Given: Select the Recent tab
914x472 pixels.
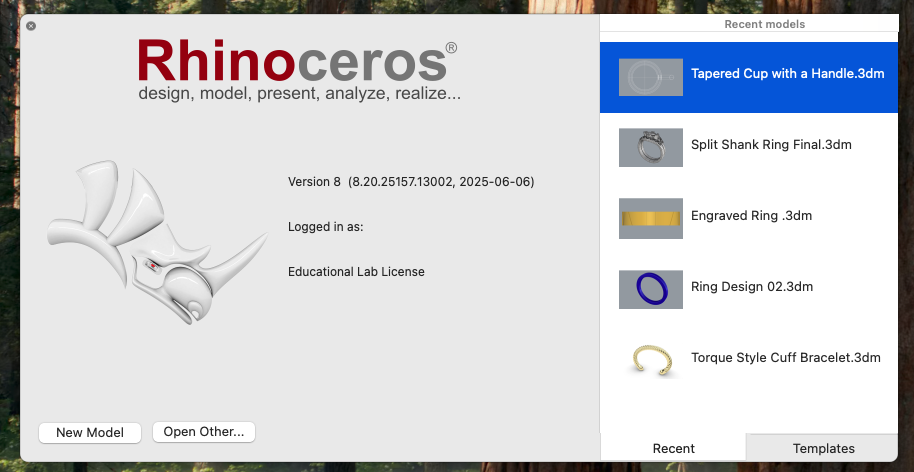Looking at the screenshot, I should (673, 448).
